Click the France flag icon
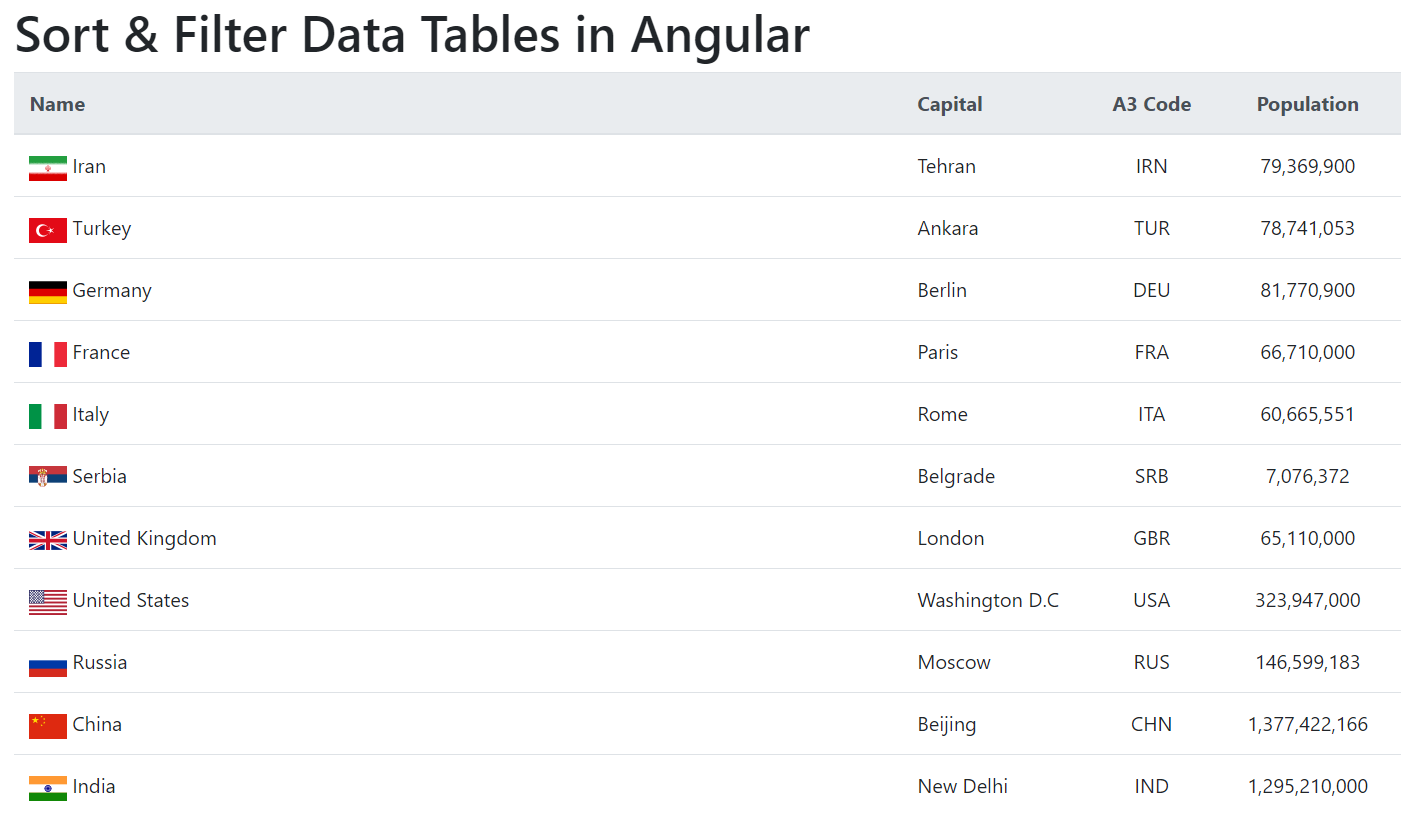1418x822 pixels. click(47, 352)
